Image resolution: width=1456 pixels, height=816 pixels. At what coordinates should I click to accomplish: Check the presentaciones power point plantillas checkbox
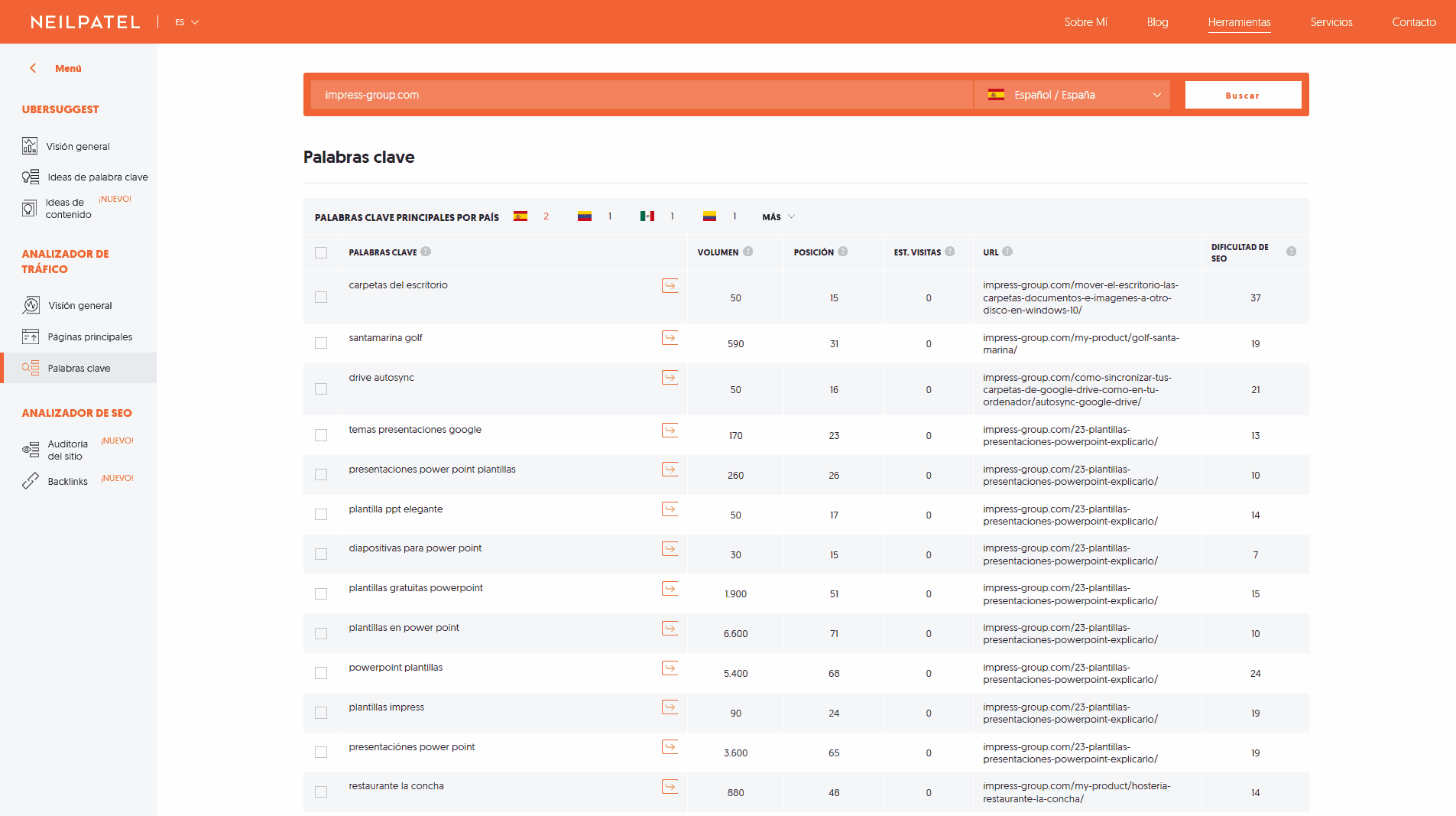321,474
